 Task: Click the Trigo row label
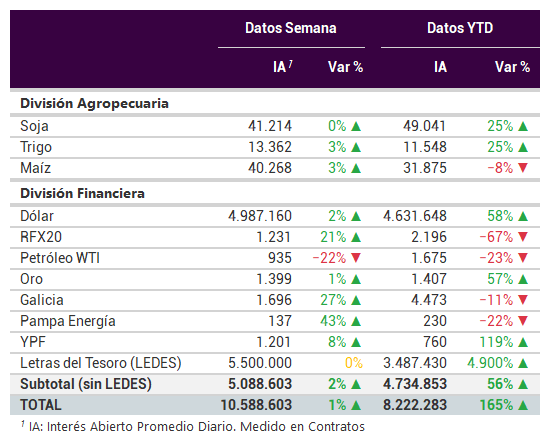(36, 147)
